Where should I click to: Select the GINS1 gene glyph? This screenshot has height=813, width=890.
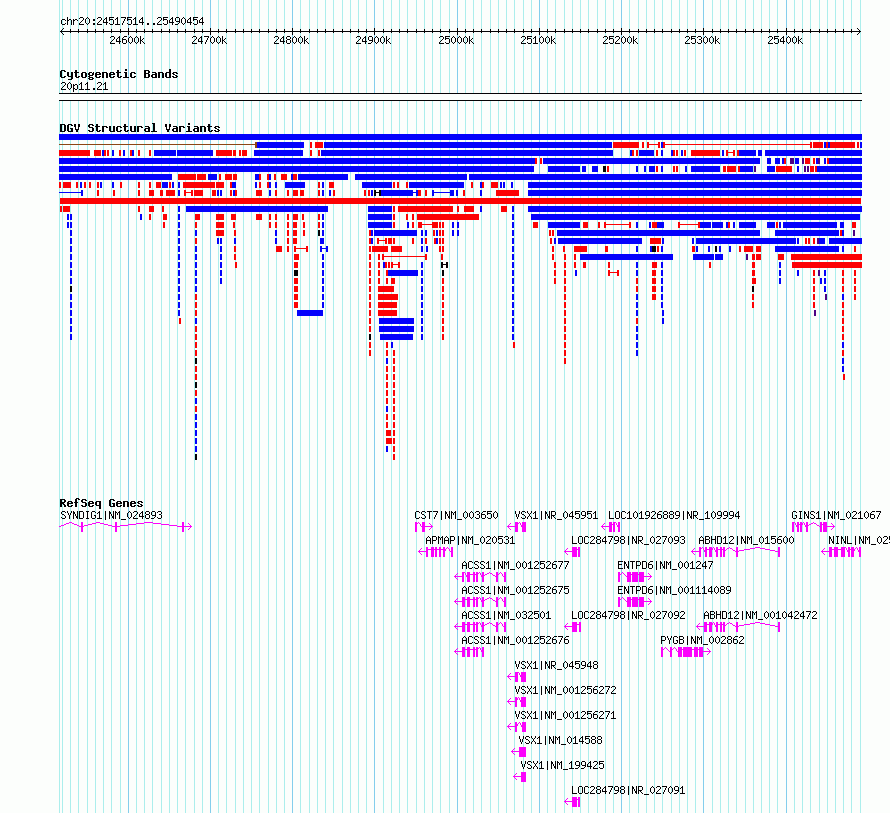tap(813, 527)
